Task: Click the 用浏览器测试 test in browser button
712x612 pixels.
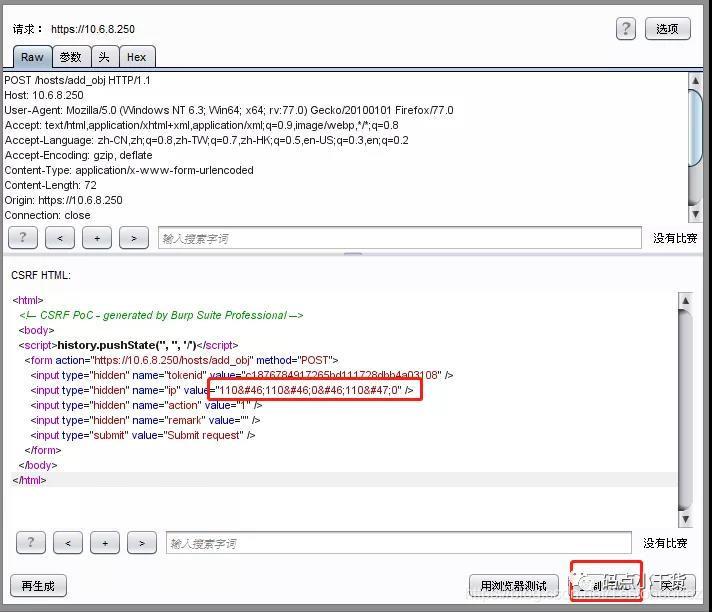Action: tap(514, 586)
